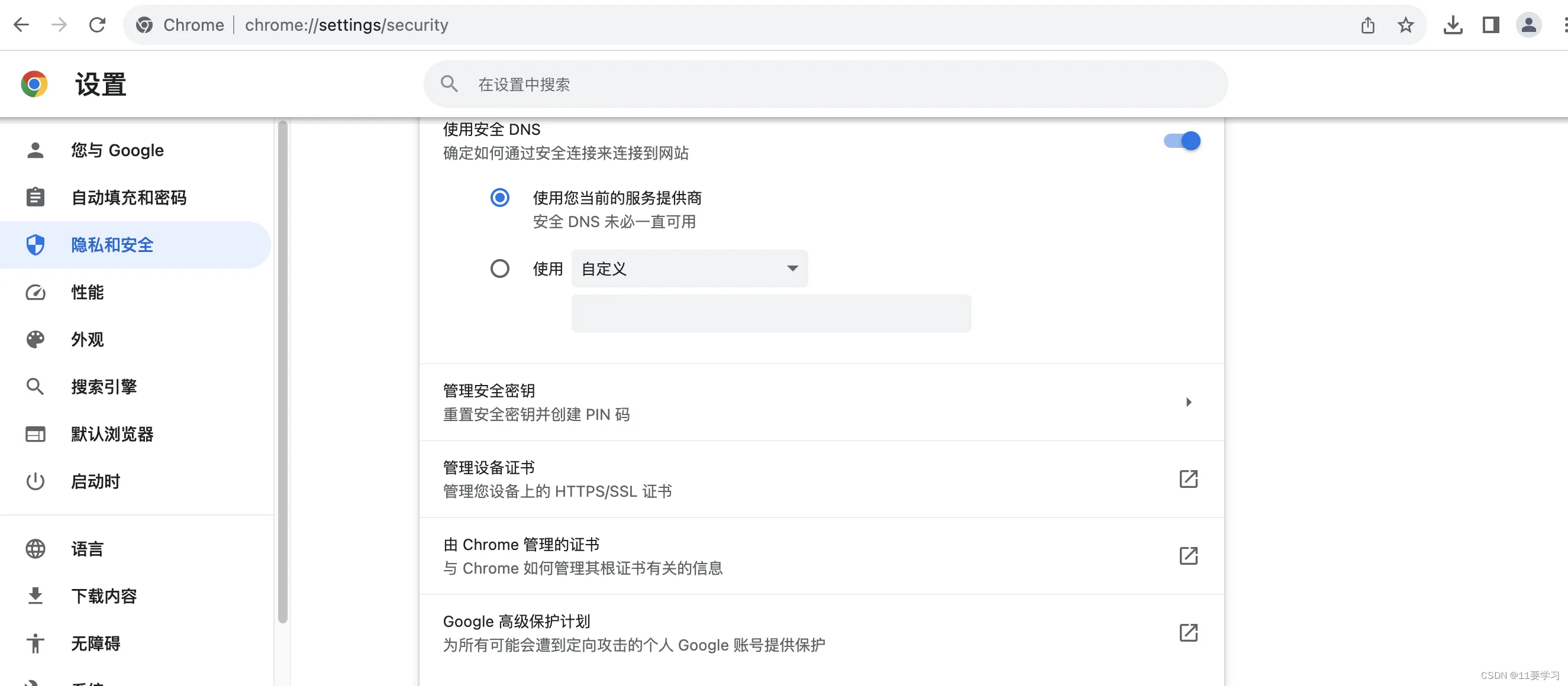The height and width of the screenshot is (686, 1568).
Task: Open 由 Chrome 管理的证书 entry
Action: [x=1188, y=556]
